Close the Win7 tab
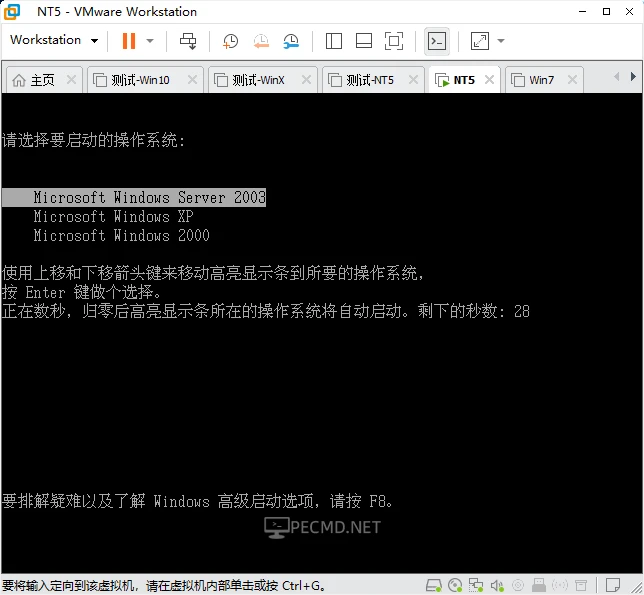The image size is (644, 595). click(x=572, y=80)
